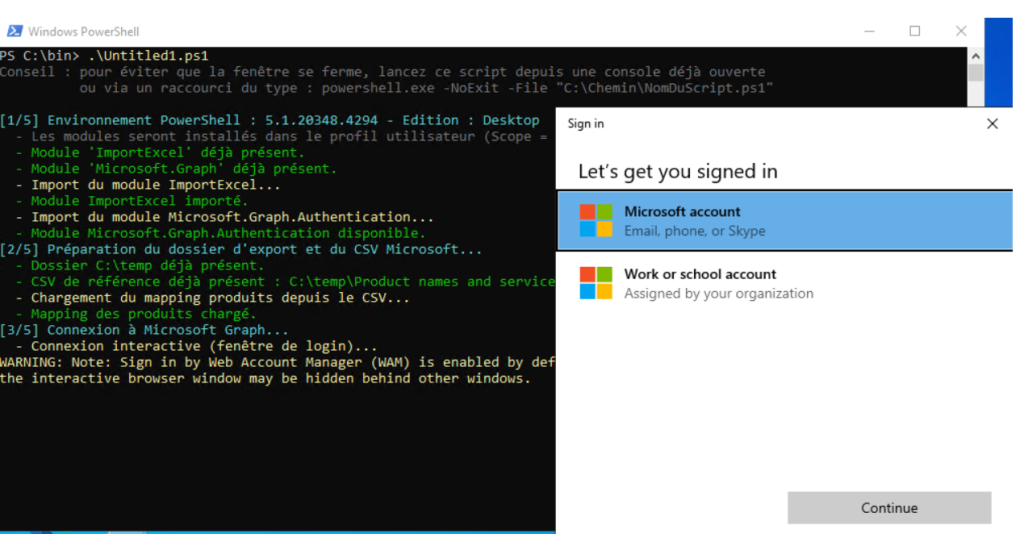The height and width of the screenshot is (534, 1024).
Task: Click the Microsoft logo beside Work or school account
Action: pos(596,283)
